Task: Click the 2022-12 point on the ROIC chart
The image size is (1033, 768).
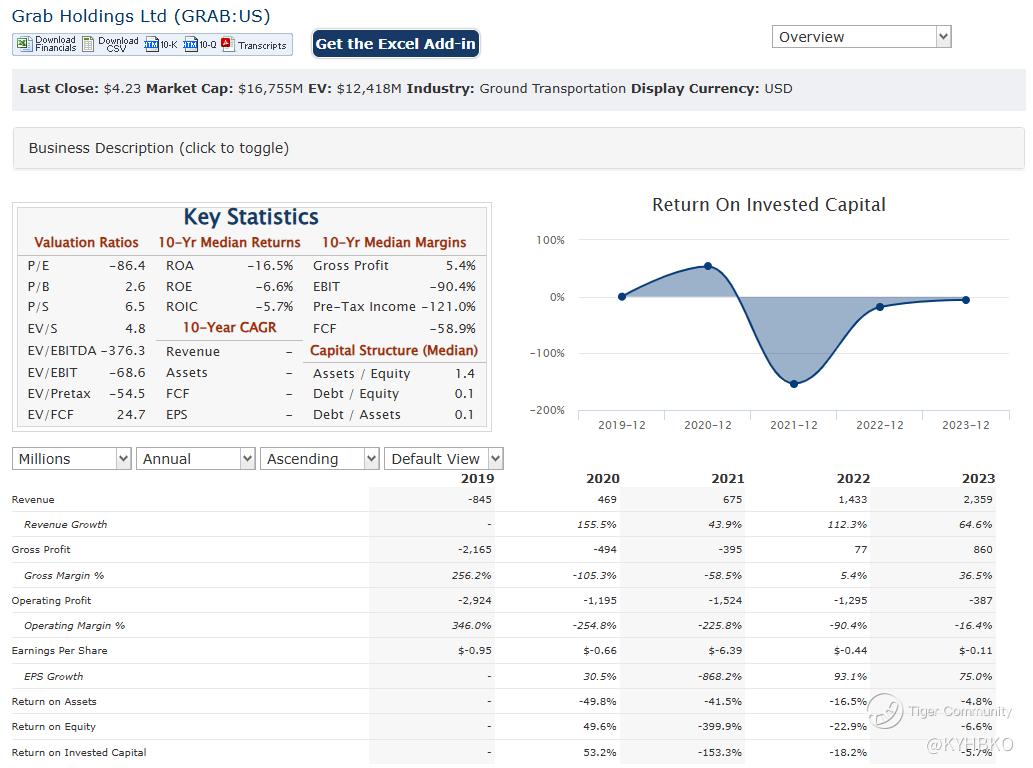Action: coord(879,307)
